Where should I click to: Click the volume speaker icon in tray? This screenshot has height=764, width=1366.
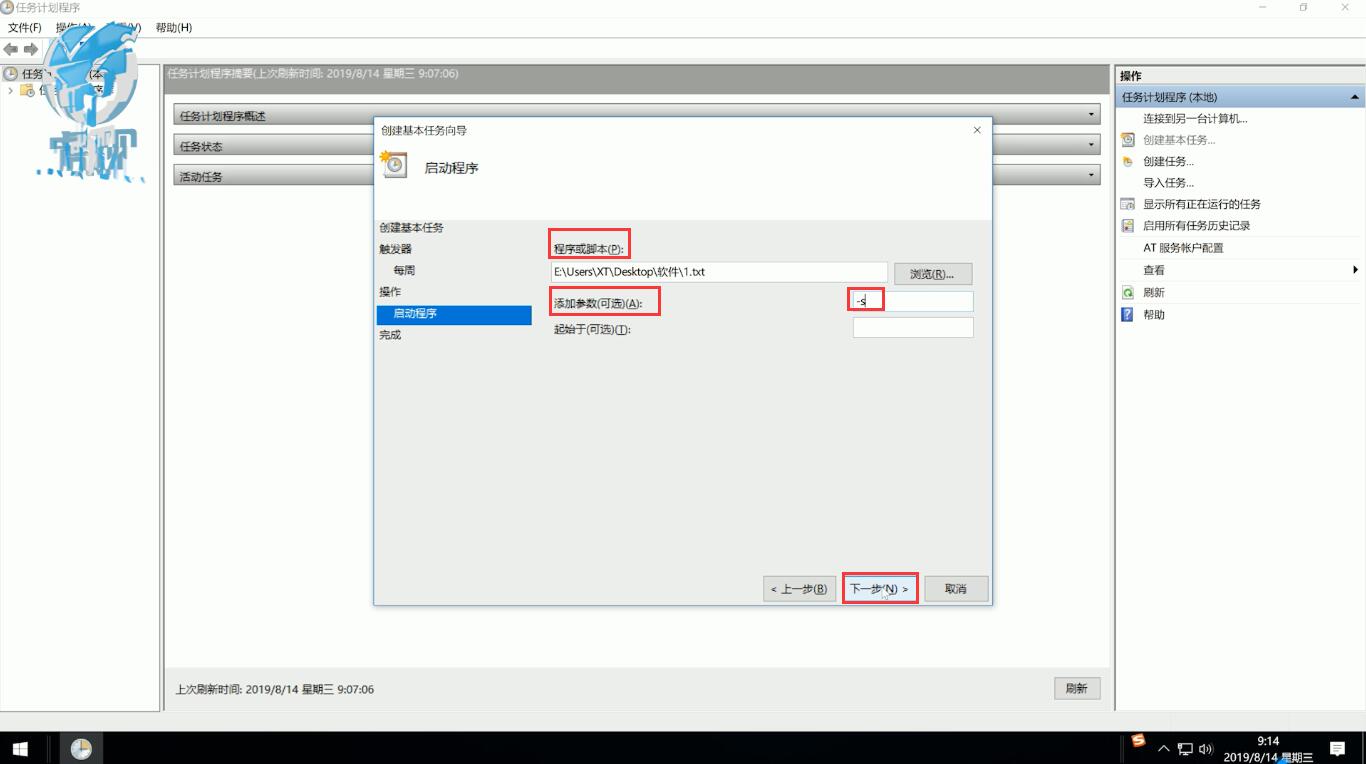tap(1206, 749)
